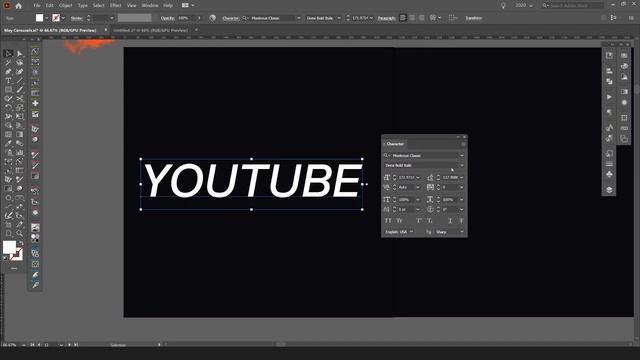640x360 pixels.
Task: Set align center in control bar
Action: 412,18
